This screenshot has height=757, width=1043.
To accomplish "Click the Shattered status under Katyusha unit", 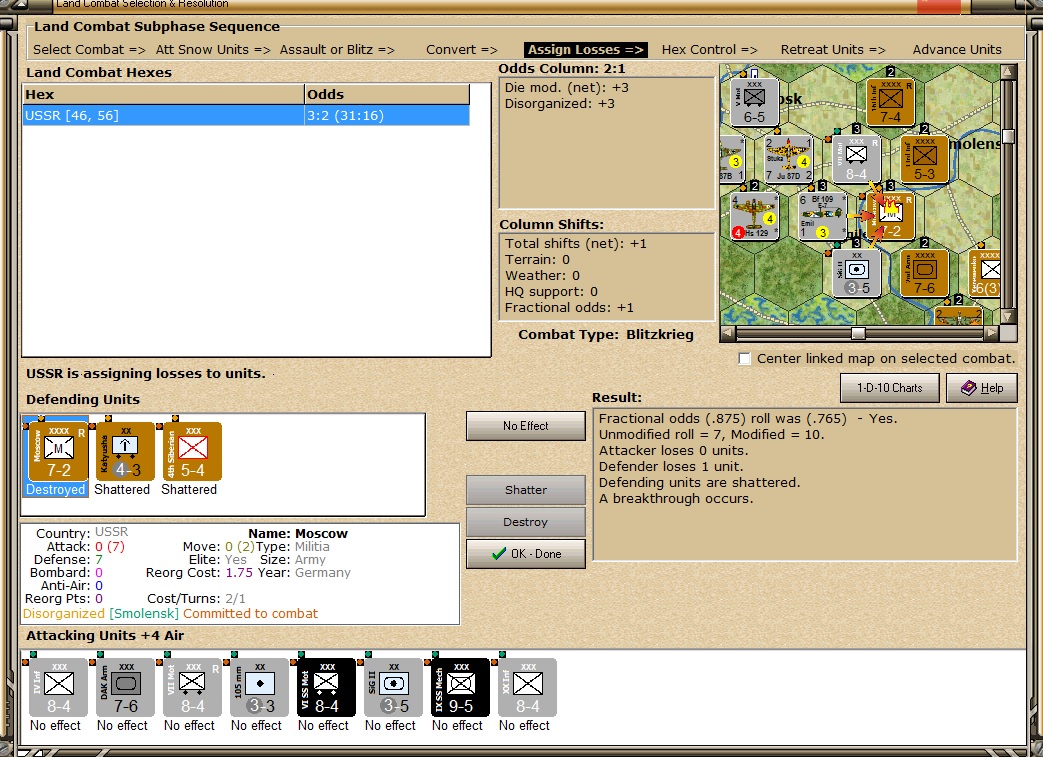I will coord(122,490).
